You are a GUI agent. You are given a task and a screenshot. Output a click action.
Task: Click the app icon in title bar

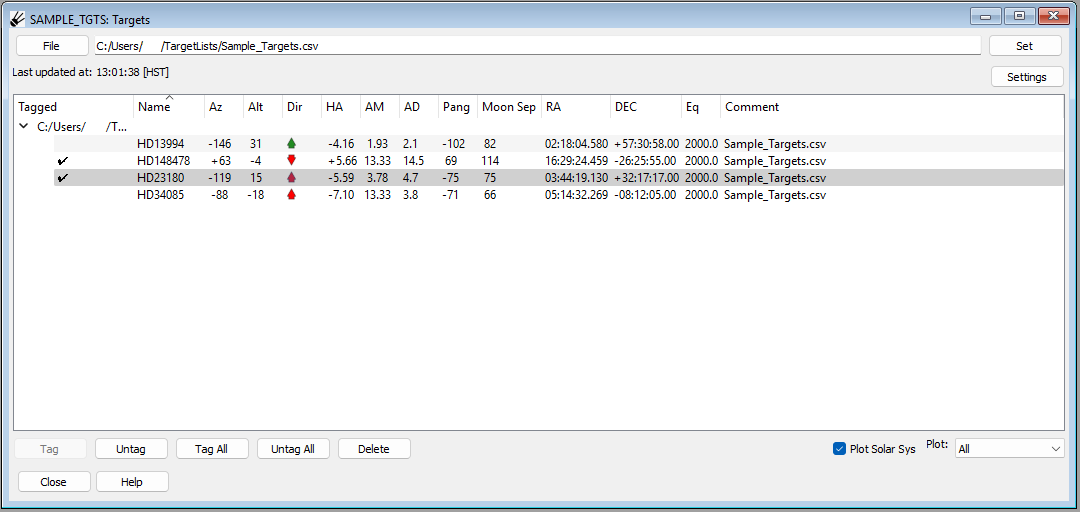coord(18,17)
